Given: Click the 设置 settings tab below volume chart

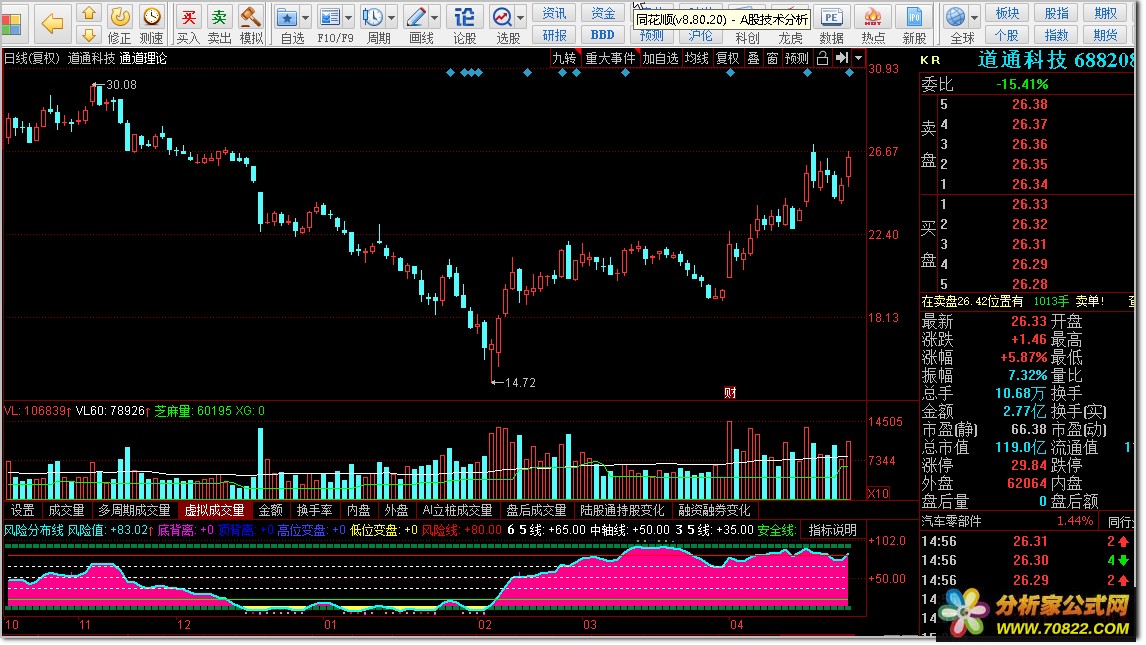Looking at the screenshot, I should click(23, 511).
